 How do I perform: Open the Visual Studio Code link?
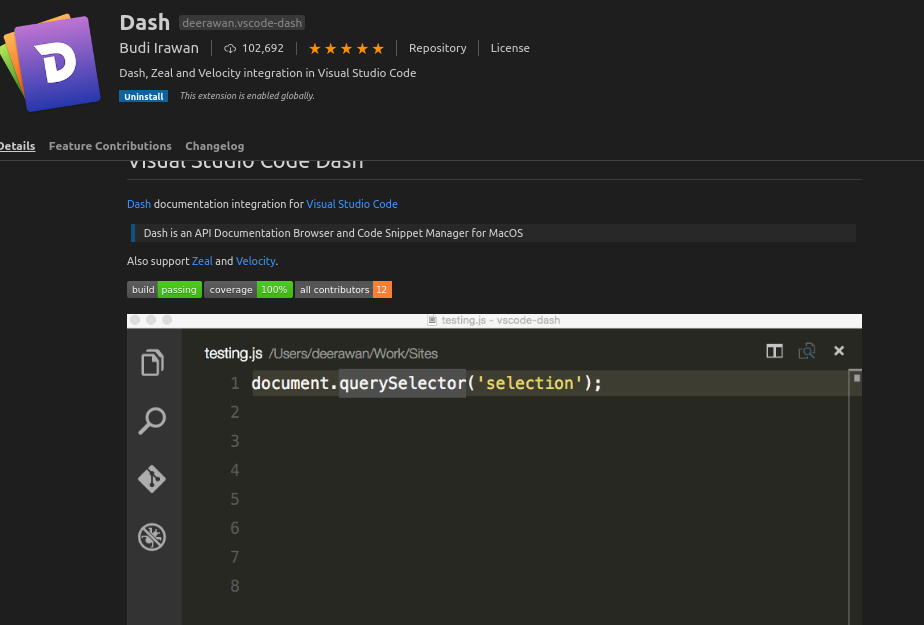(x=352, y=204)
